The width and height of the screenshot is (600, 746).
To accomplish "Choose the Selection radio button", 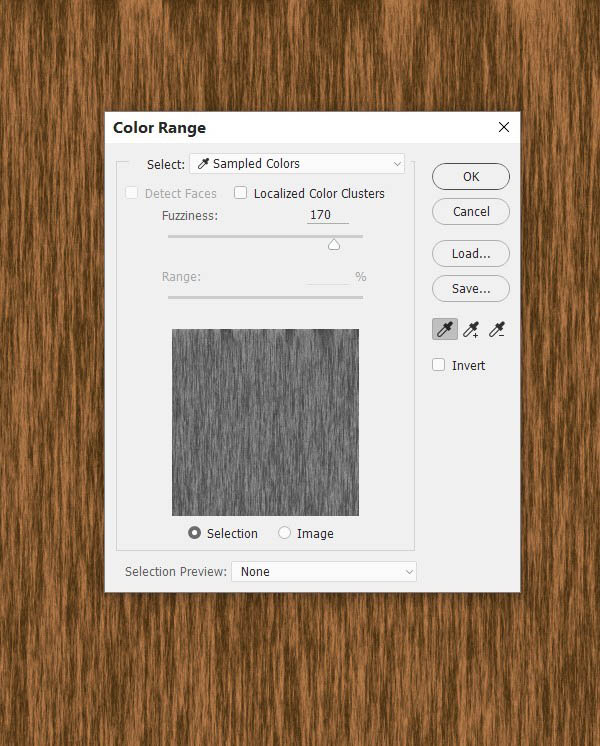I will point(194,533).
